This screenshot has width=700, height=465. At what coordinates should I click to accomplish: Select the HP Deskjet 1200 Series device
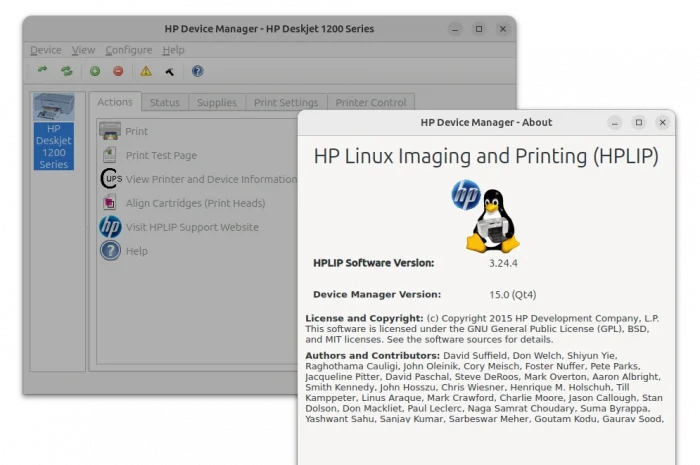[54, 132]
